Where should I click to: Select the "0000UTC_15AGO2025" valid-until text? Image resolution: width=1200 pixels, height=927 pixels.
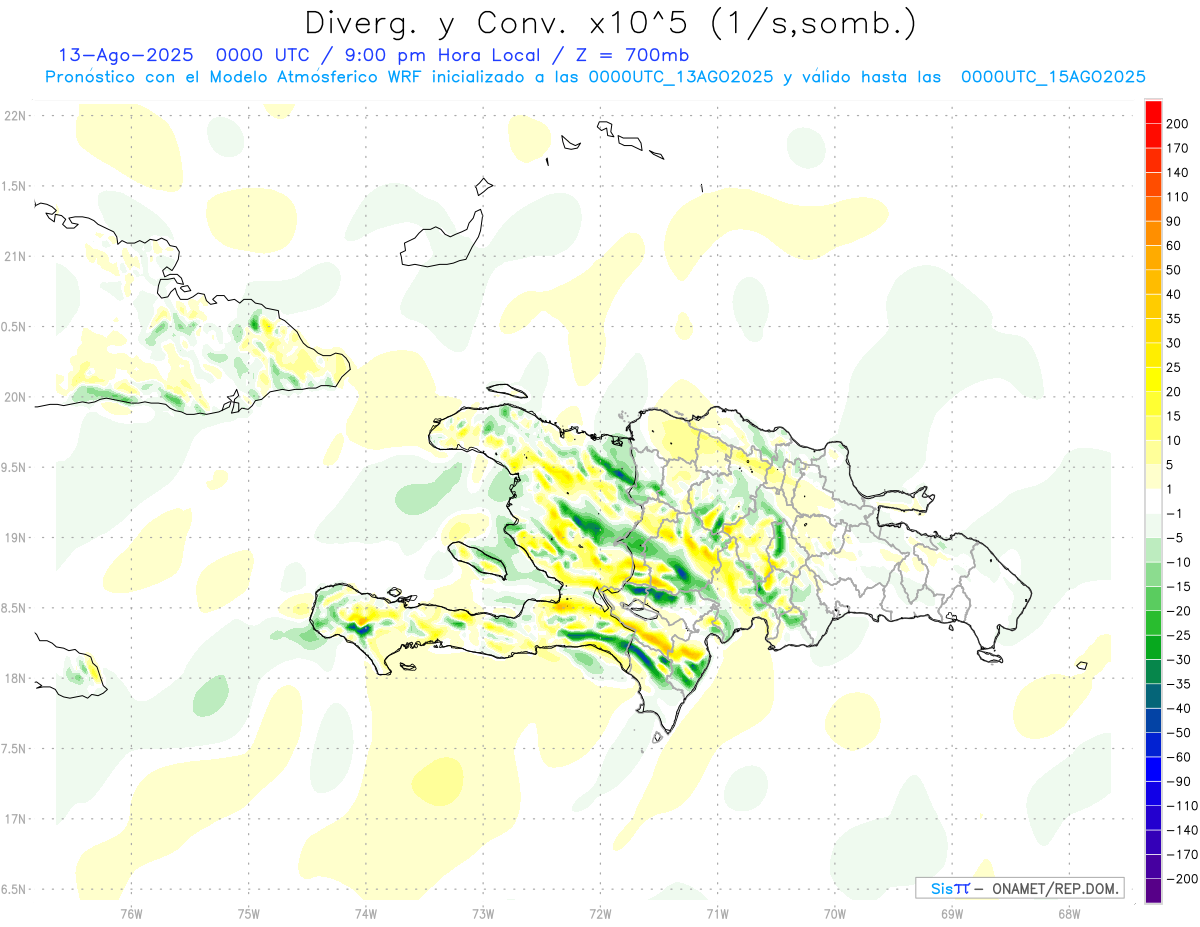(1053, 77)
